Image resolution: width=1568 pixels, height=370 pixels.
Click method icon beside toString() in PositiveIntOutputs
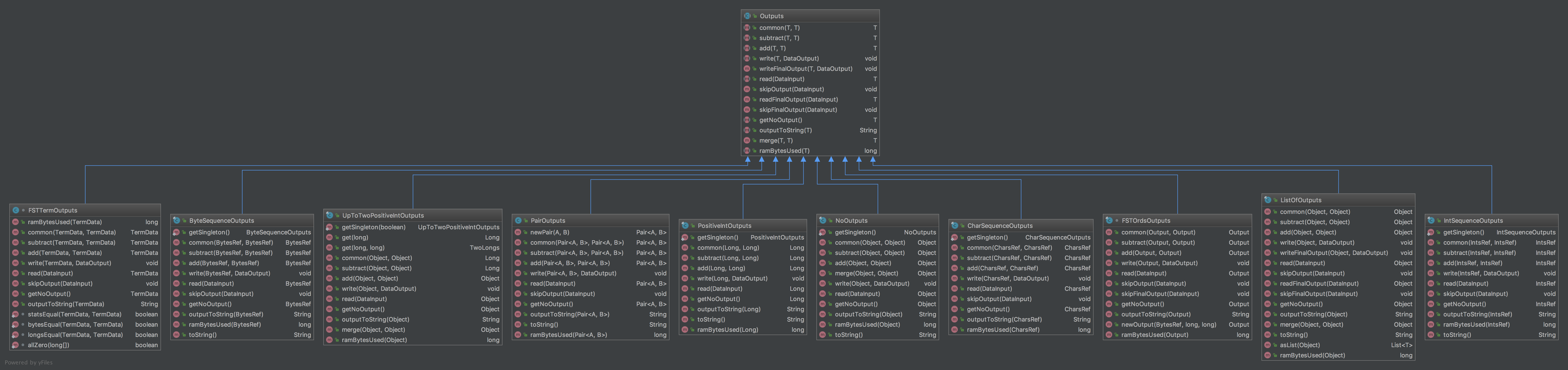685,320
